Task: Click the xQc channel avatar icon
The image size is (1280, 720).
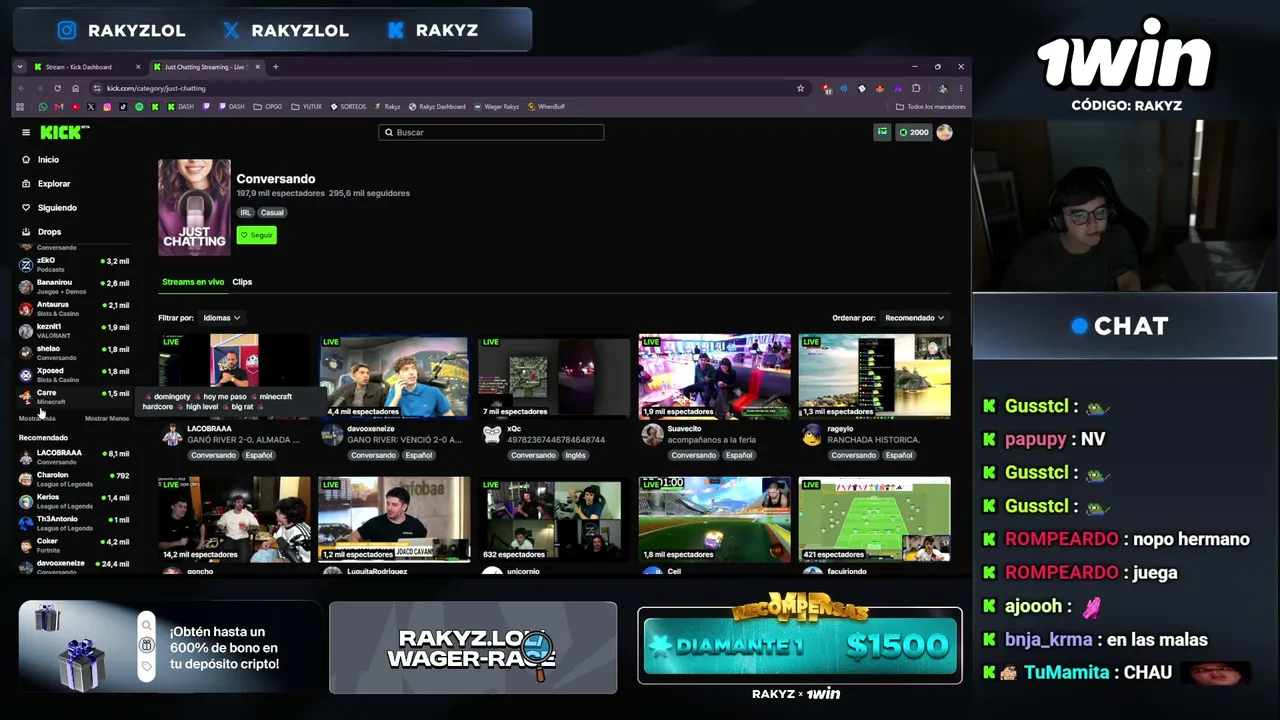Action: (492, 434)
